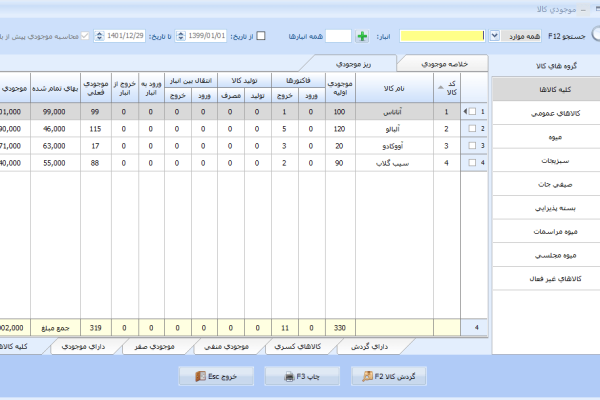
Task: Tick the checkbox for row 1 آناناس
Action: [x=472, y=111]
